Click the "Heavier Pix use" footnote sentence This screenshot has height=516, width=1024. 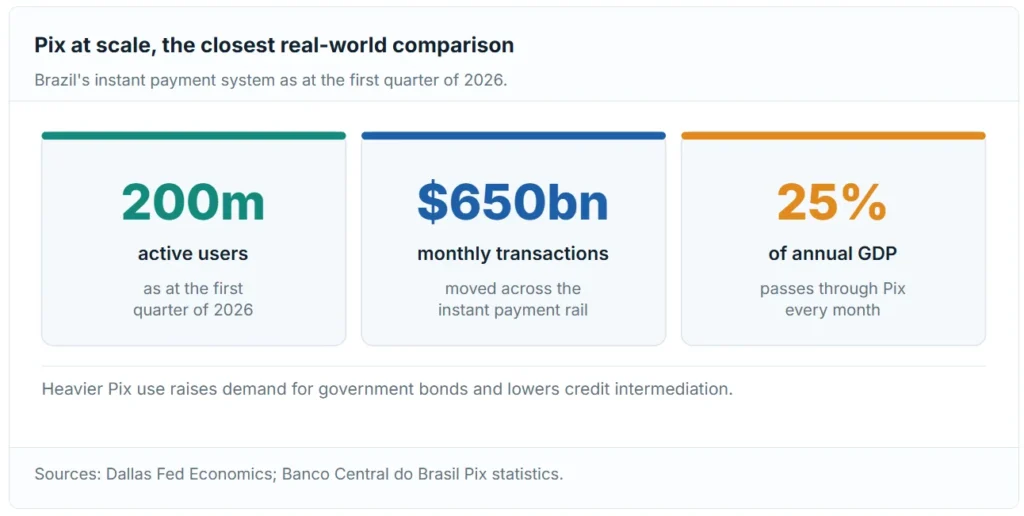pos(387,389)
